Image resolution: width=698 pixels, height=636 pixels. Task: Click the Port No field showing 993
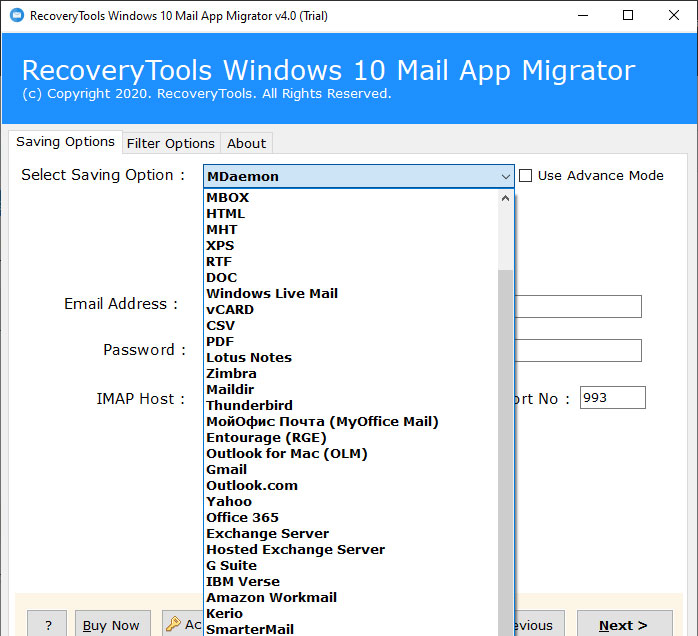(x=613, y=397)
